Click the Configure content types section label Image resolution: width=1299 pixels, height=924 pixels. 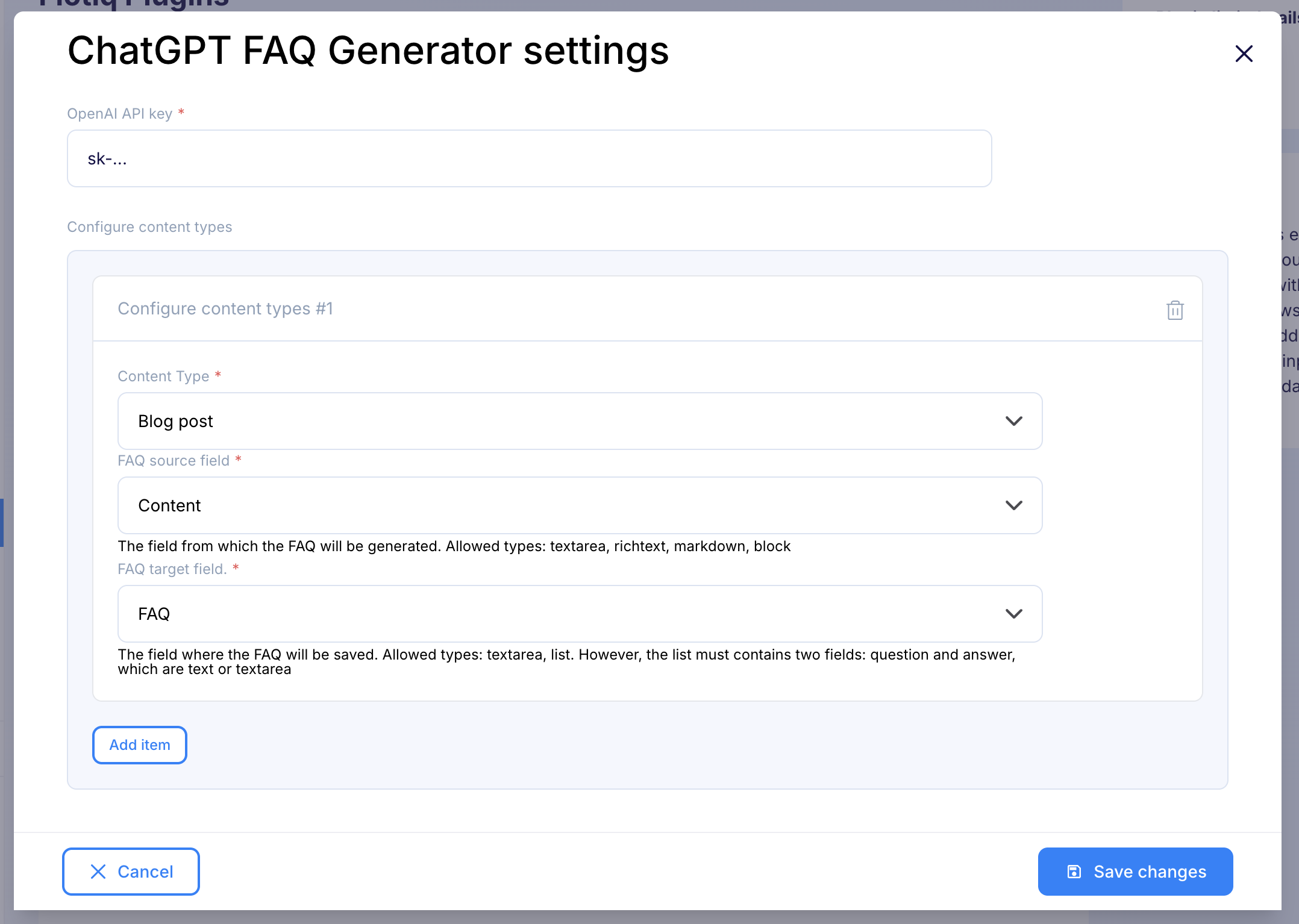pyautogui.click(x=149, y=227)
